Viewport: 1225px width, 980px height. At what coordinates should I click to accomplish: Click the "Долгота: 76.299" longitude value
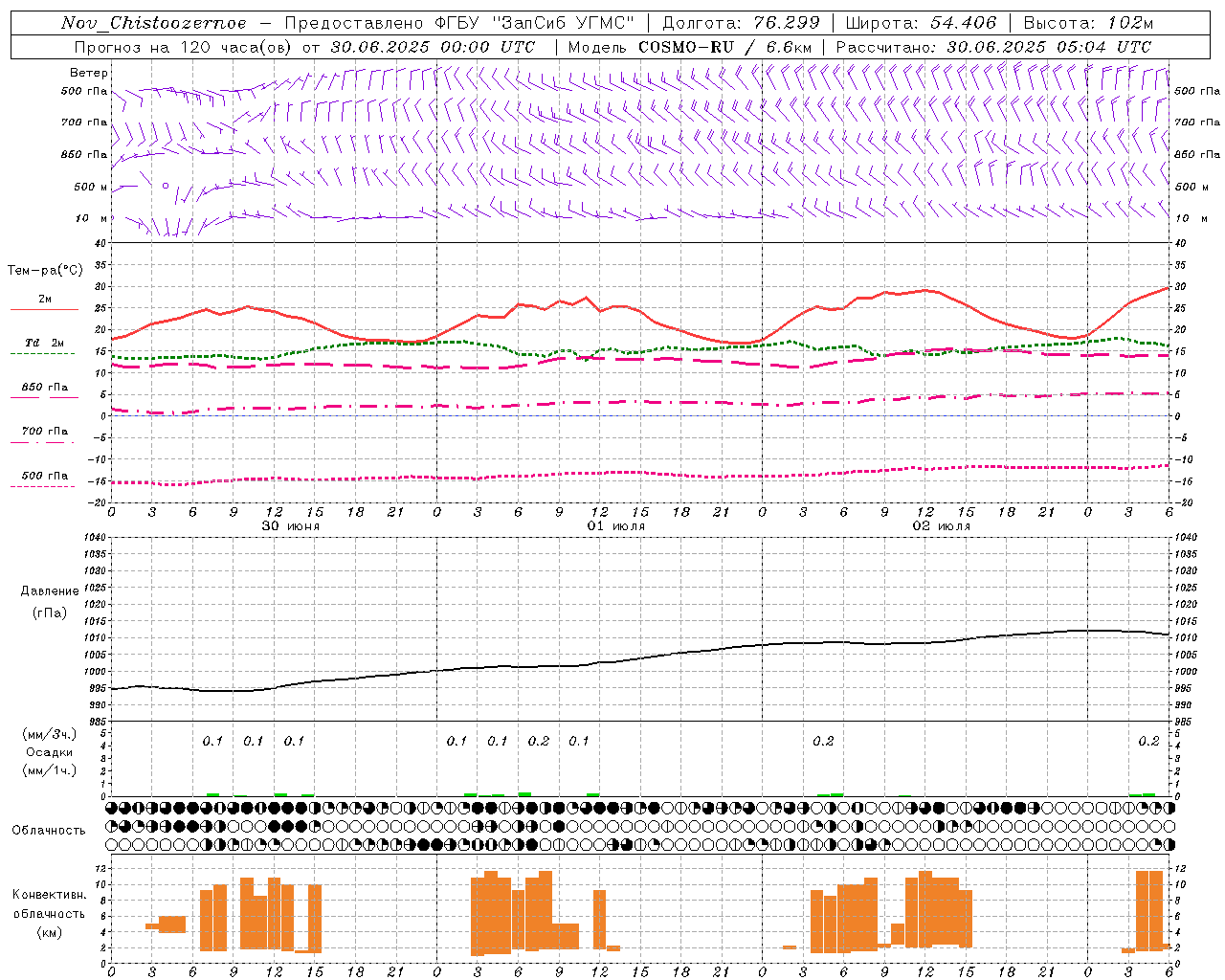(741, 23)
